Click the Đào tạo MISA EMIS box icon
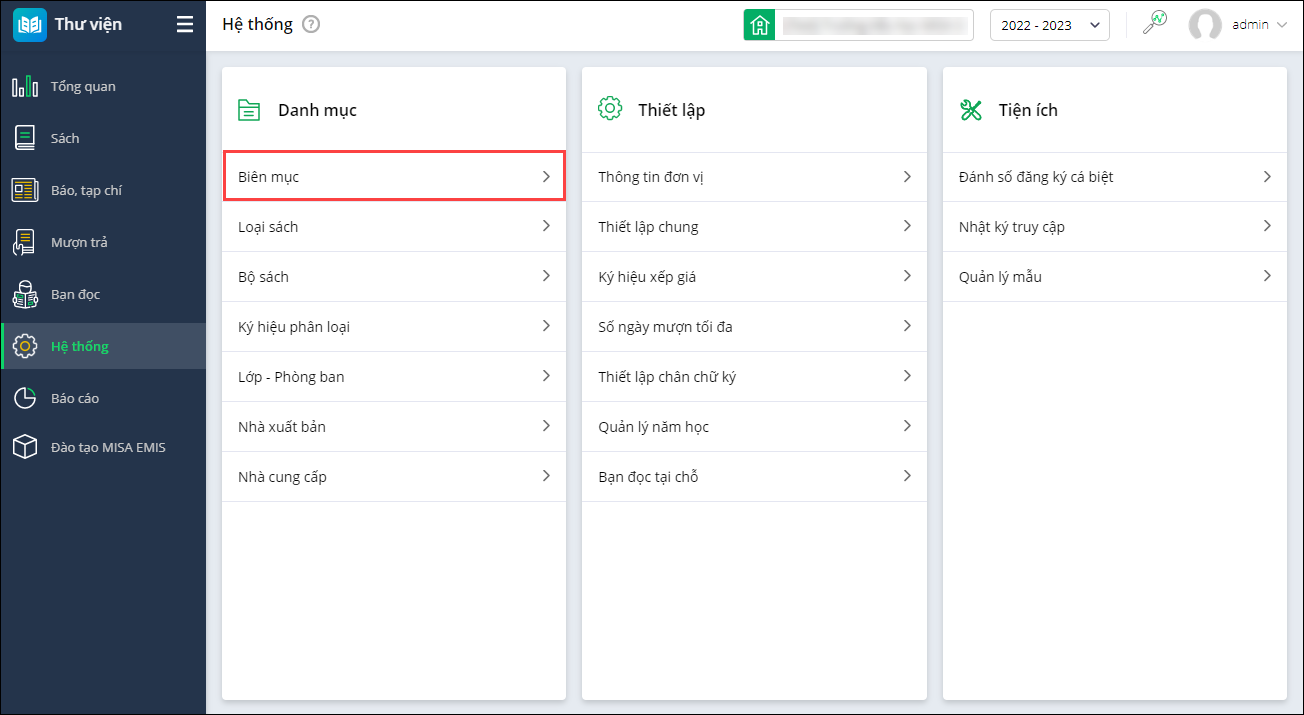The height and width of the screenshot is (715, 1304). point(25,447)
